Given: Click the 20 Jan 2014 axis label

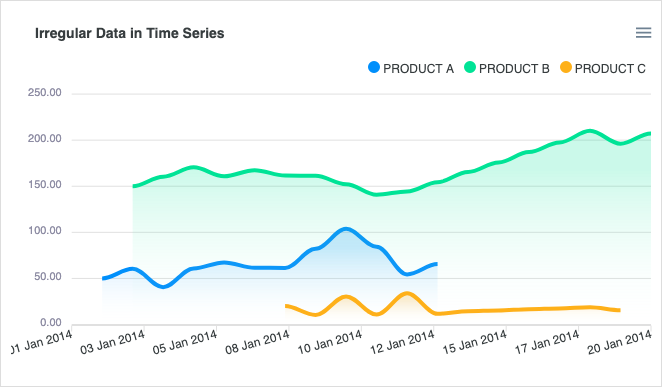Looking at the screenshot, I should click(x=620, y=342).
